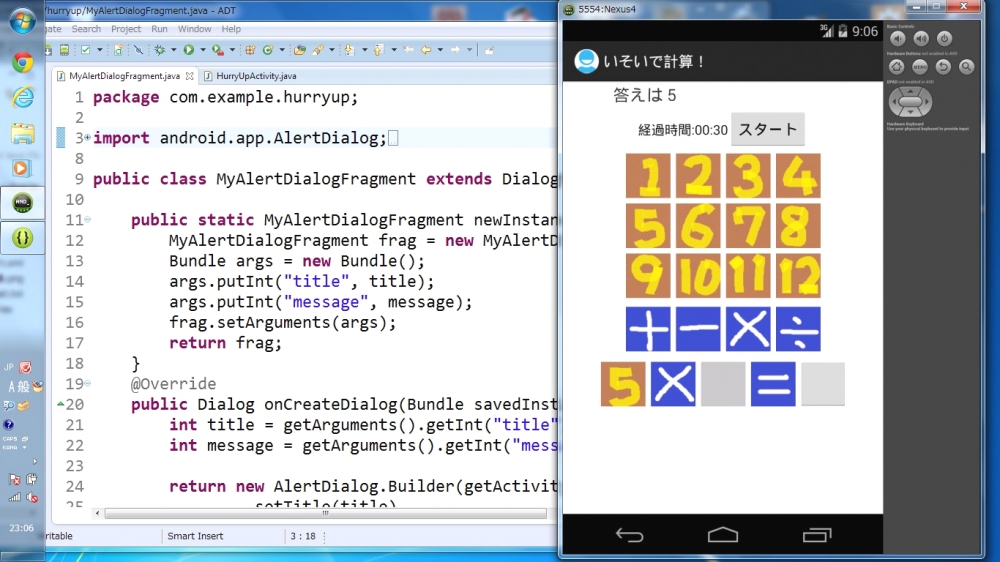1000x562 pixels.
Task: Click the emulator volume down button
Action: point(899,39)
